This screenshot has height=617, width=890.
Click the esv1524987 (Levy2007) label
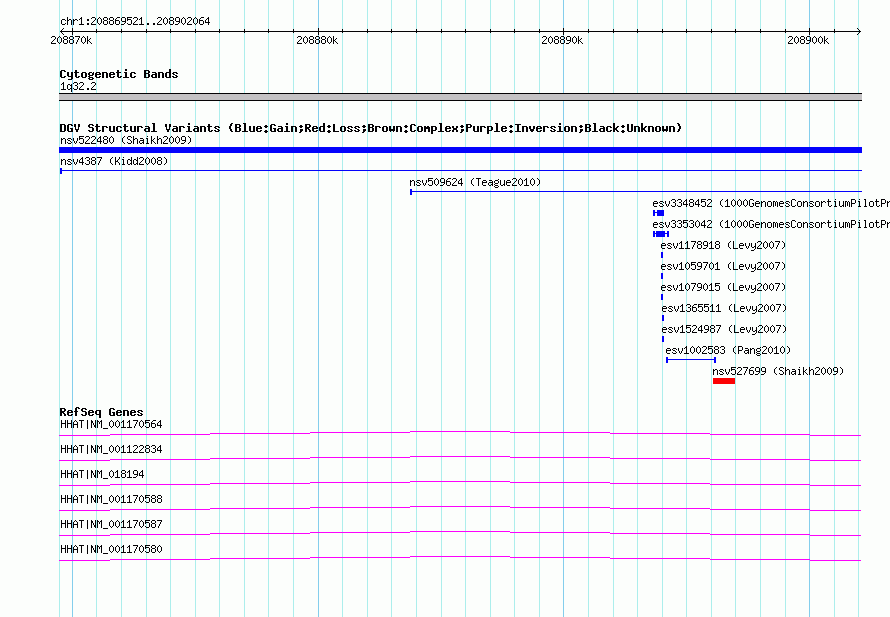[724, 329]
